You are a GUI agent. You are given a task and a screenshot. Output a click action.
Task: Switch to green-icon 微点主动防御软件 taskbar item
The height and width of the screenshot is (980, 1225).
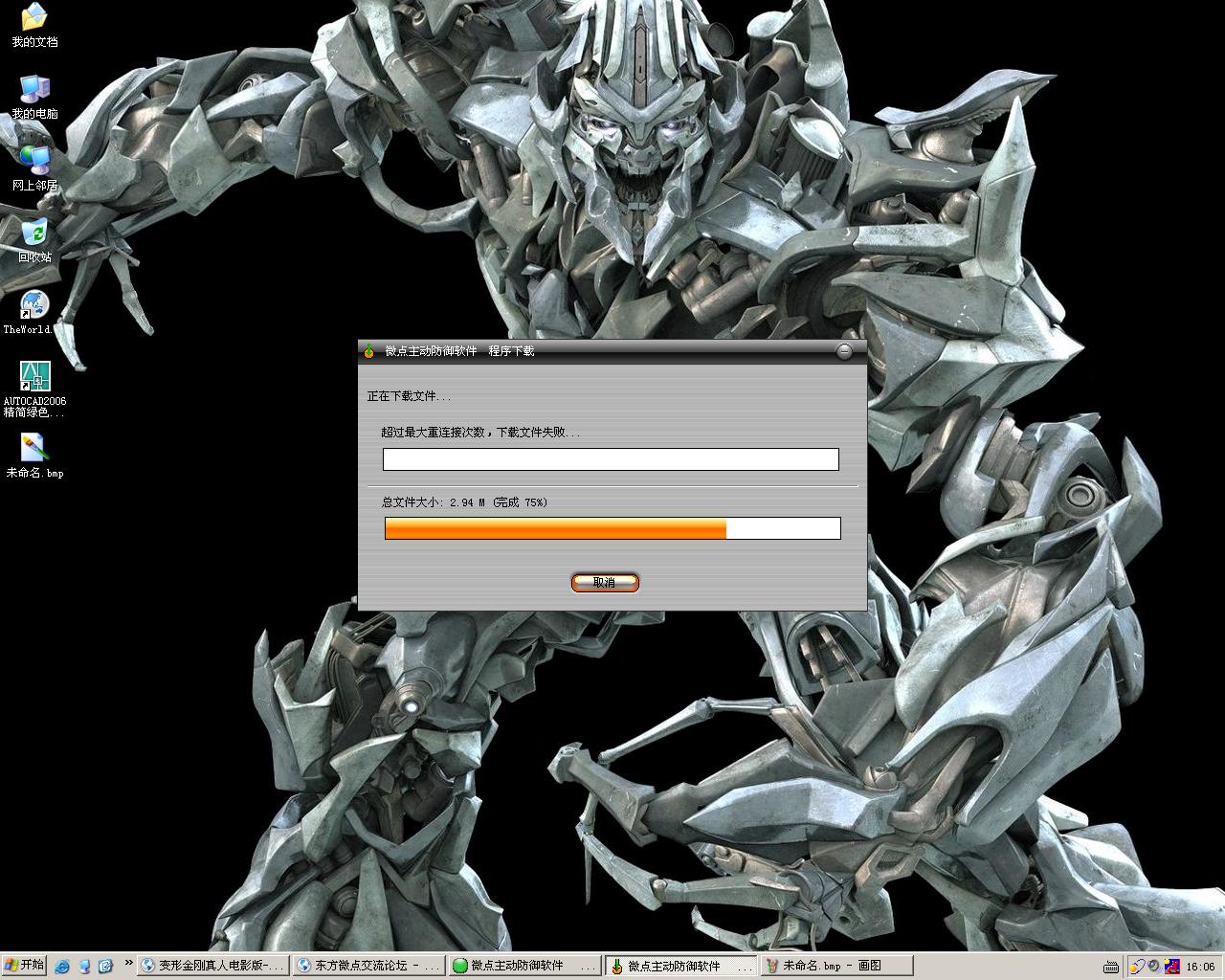(525, 966)
